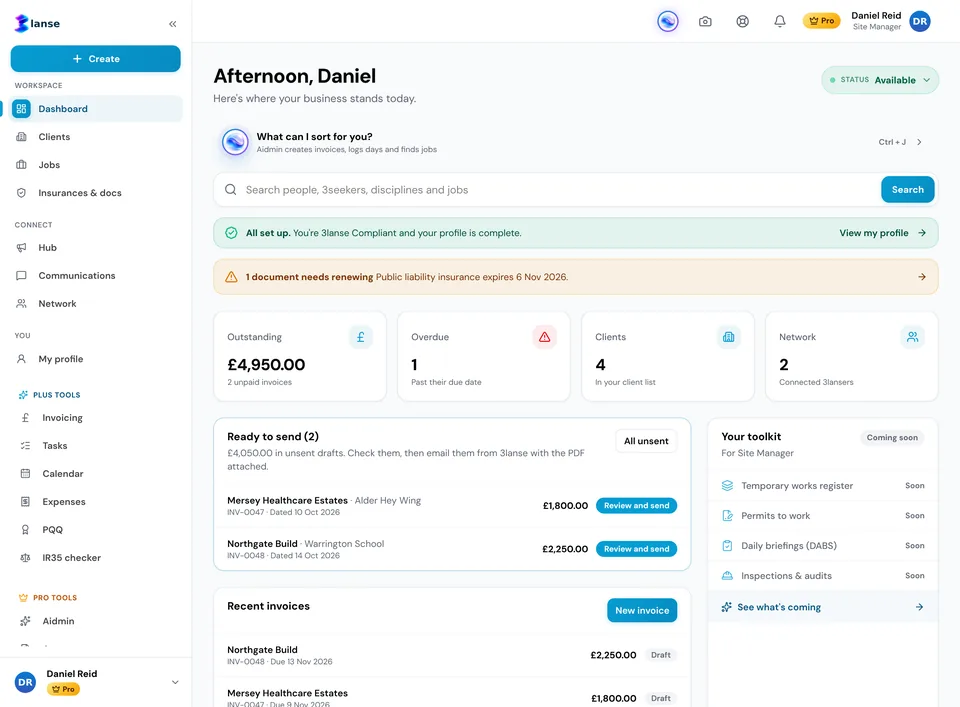Open PQQ tool
Viewport: 960px width, 707px height.
(x=96, y=529)
